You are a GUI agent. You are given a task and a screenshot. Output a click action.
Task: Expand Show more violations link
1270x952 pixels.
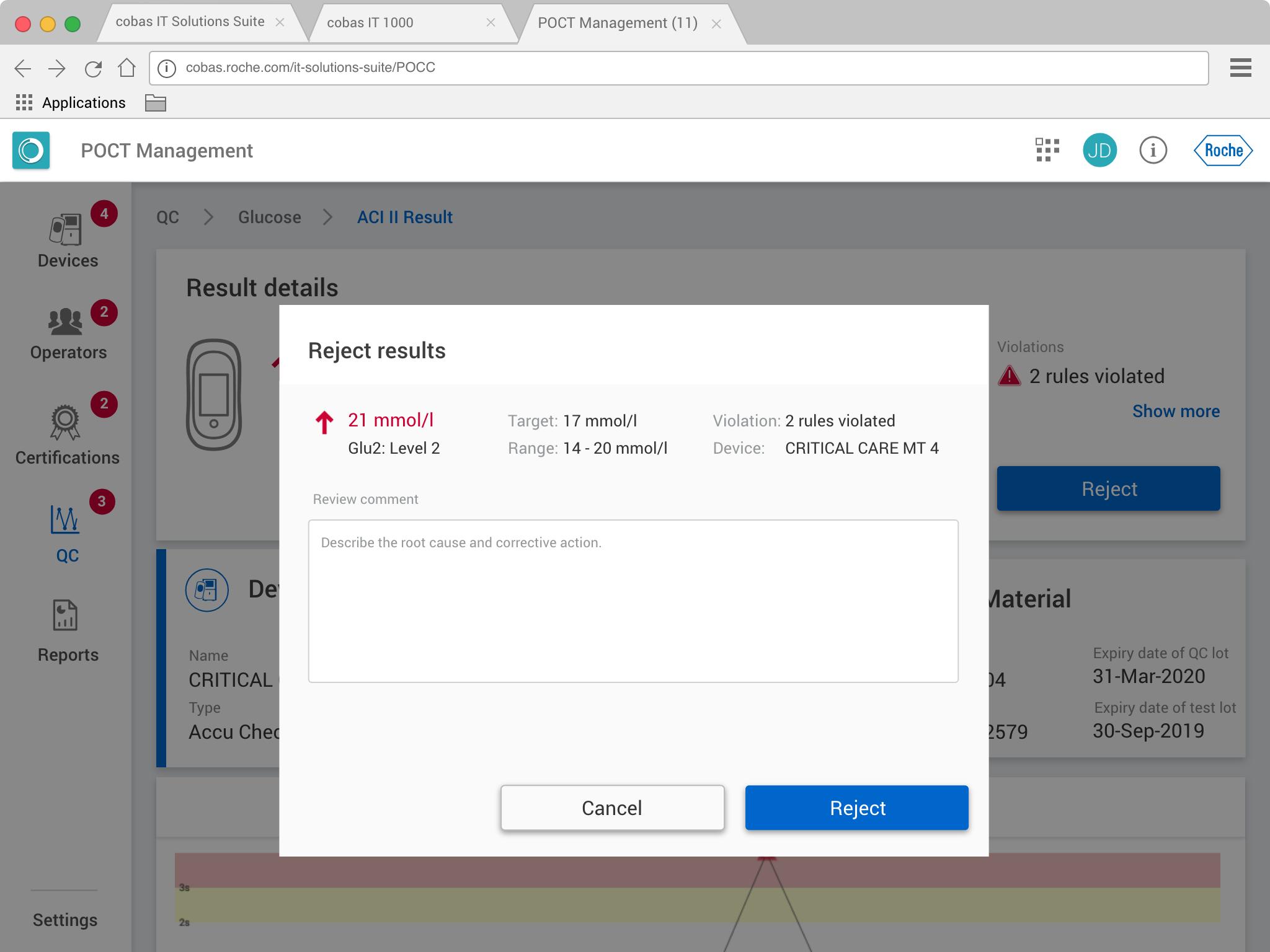tap(1175, 411)
